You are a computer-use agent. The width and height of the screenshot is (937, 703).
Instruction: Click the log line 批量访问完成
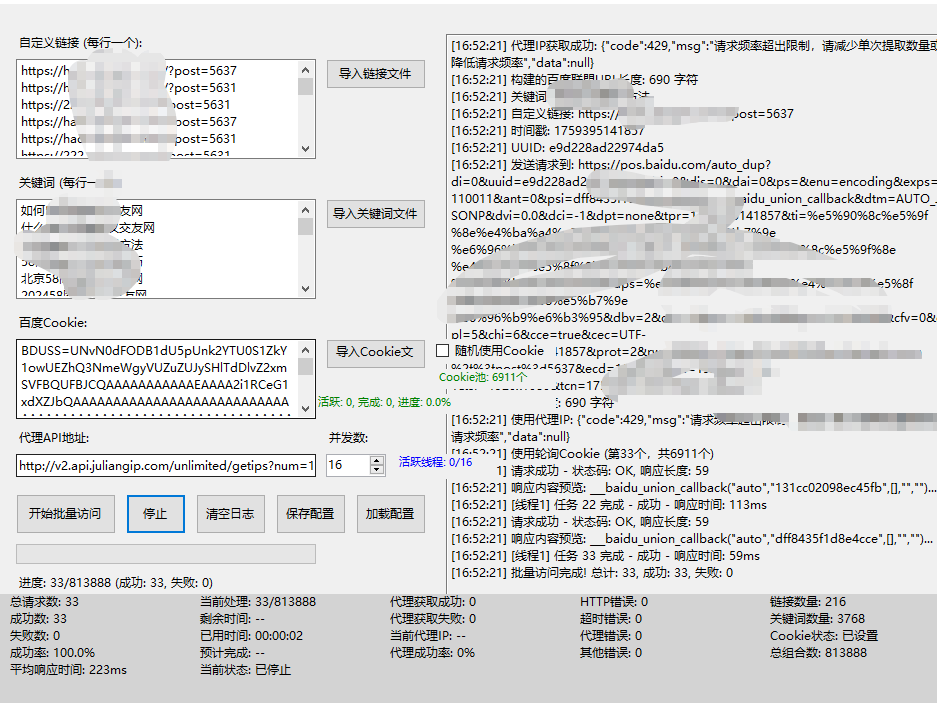pyautogui.click(x=592, y=573)
